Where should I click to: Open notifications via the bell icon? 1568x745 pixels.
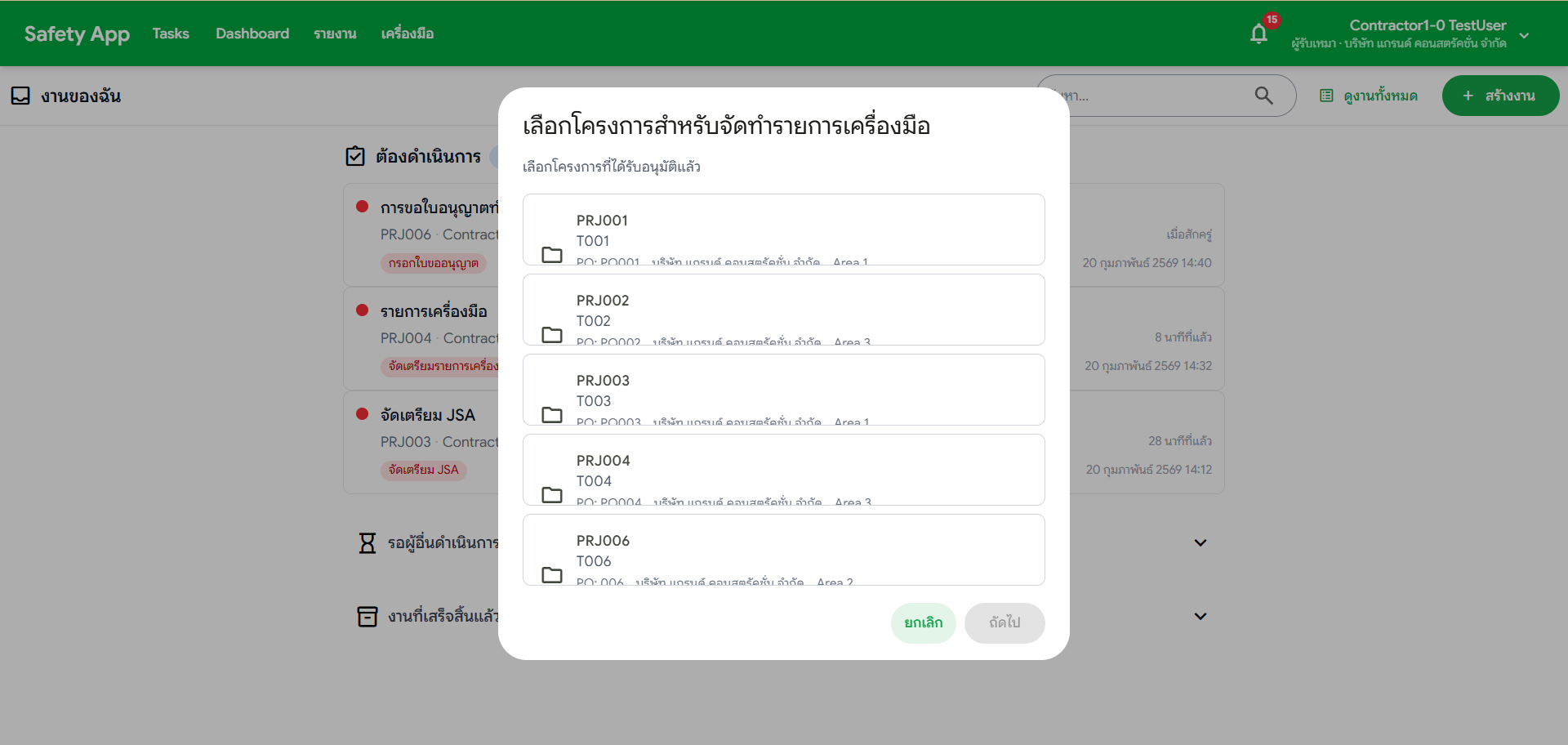pyautogui.click(x=1258, y=33)
